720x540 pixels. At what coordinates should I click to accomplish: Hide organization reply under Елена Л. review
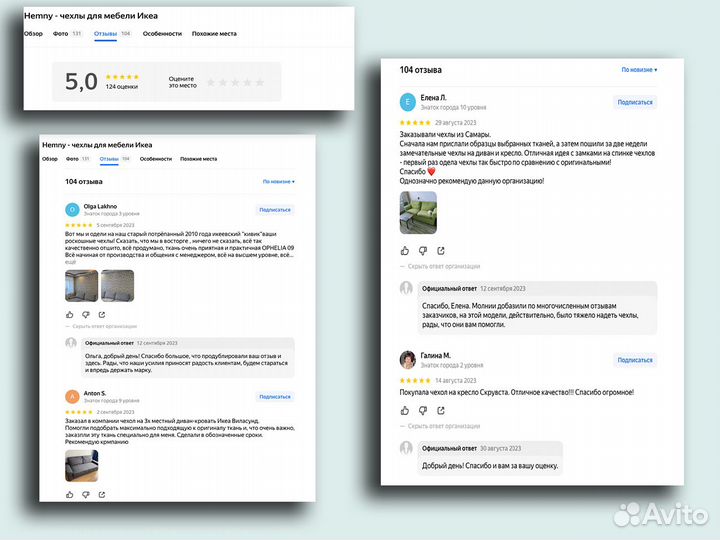[x=443, y=266]
